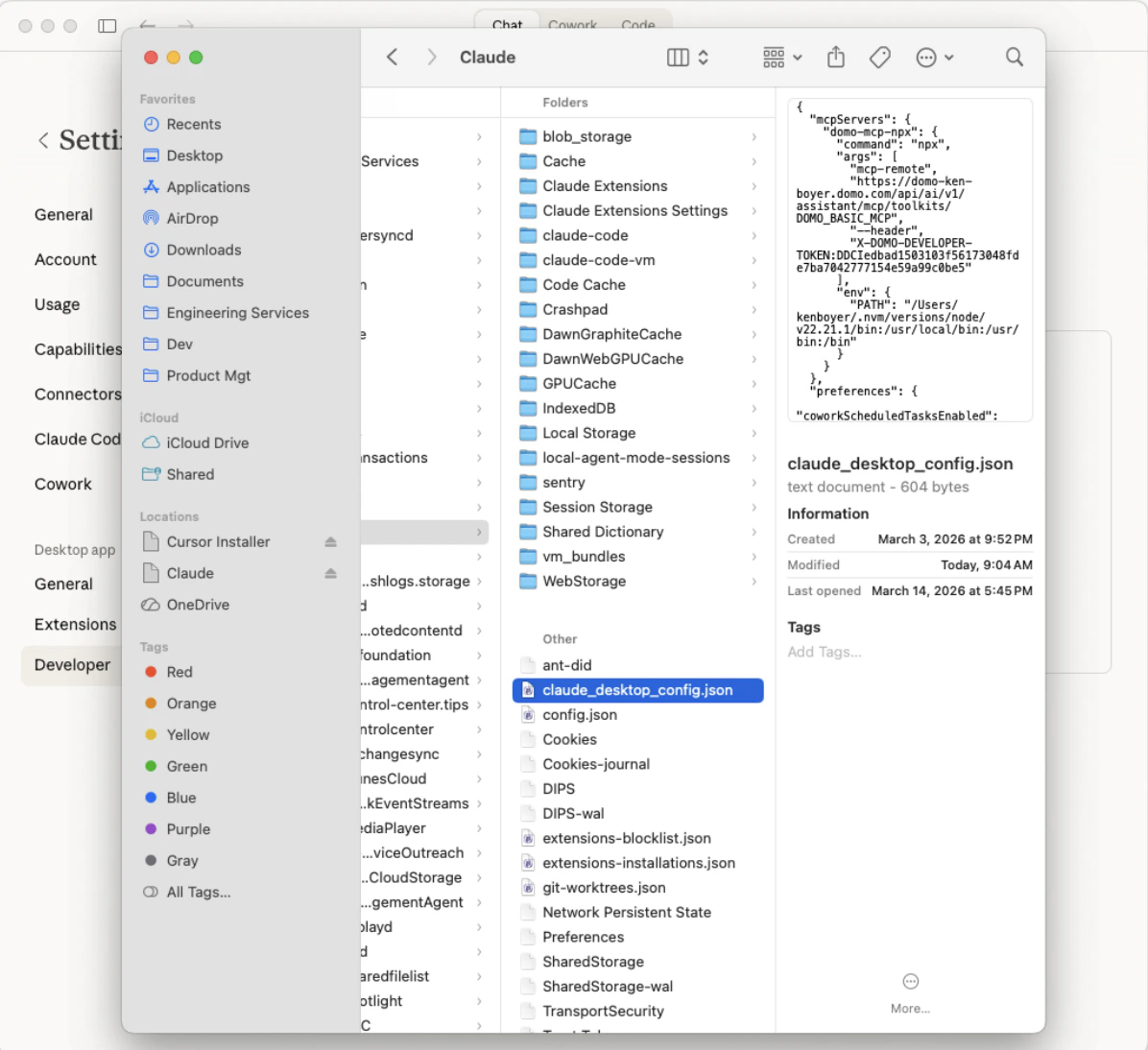Go back with the Finder back chevron
The width and height of the screenshot is (1148, 1050).
393,58
